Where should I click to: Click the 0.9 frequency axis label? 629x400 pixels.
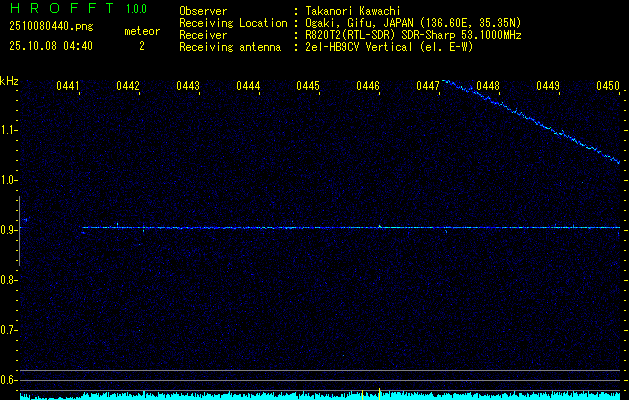tap(9, 230)
